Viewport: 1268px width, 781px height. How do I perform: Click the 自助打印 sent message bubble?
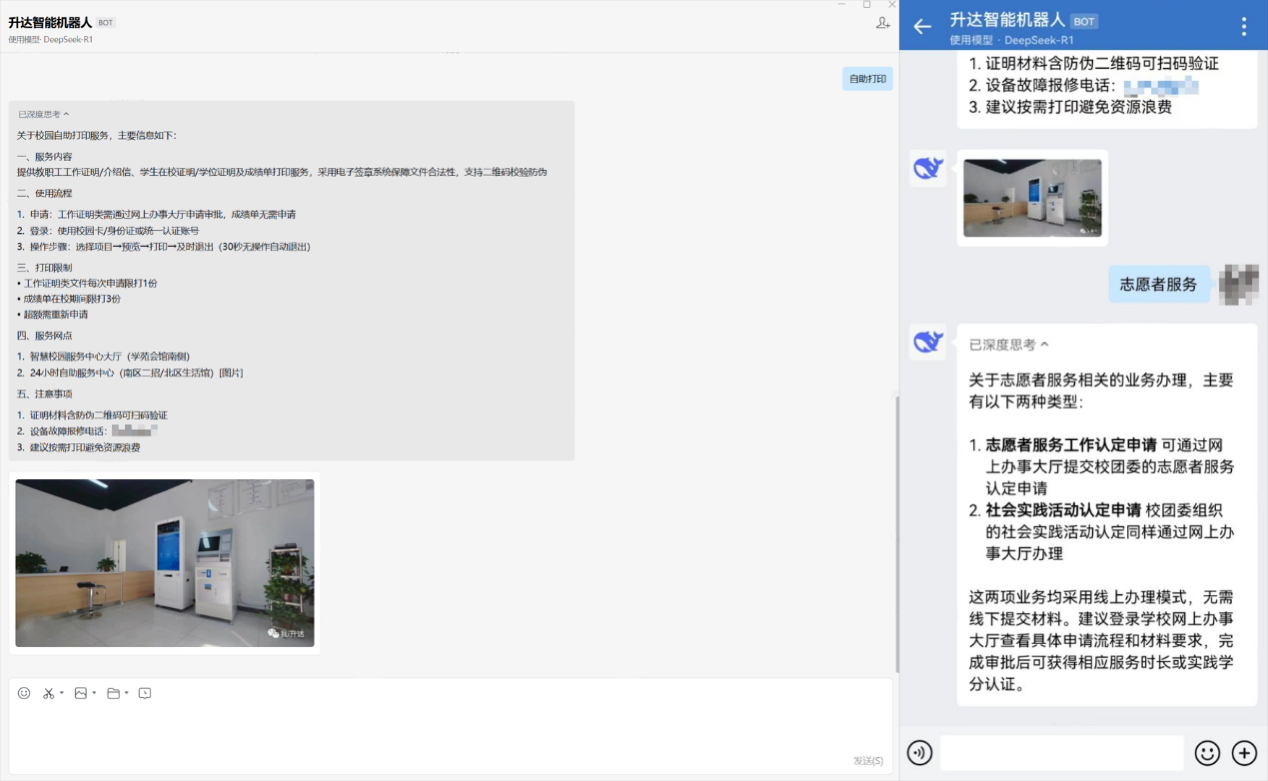(867, 79)
